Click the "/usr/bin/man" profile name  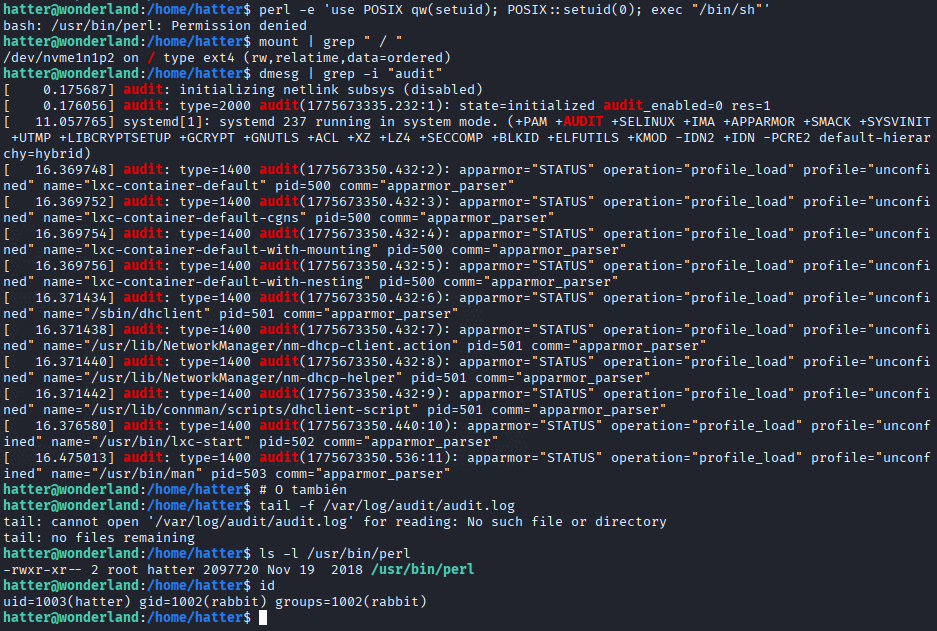pyautogui.click(x=147, y=474)
